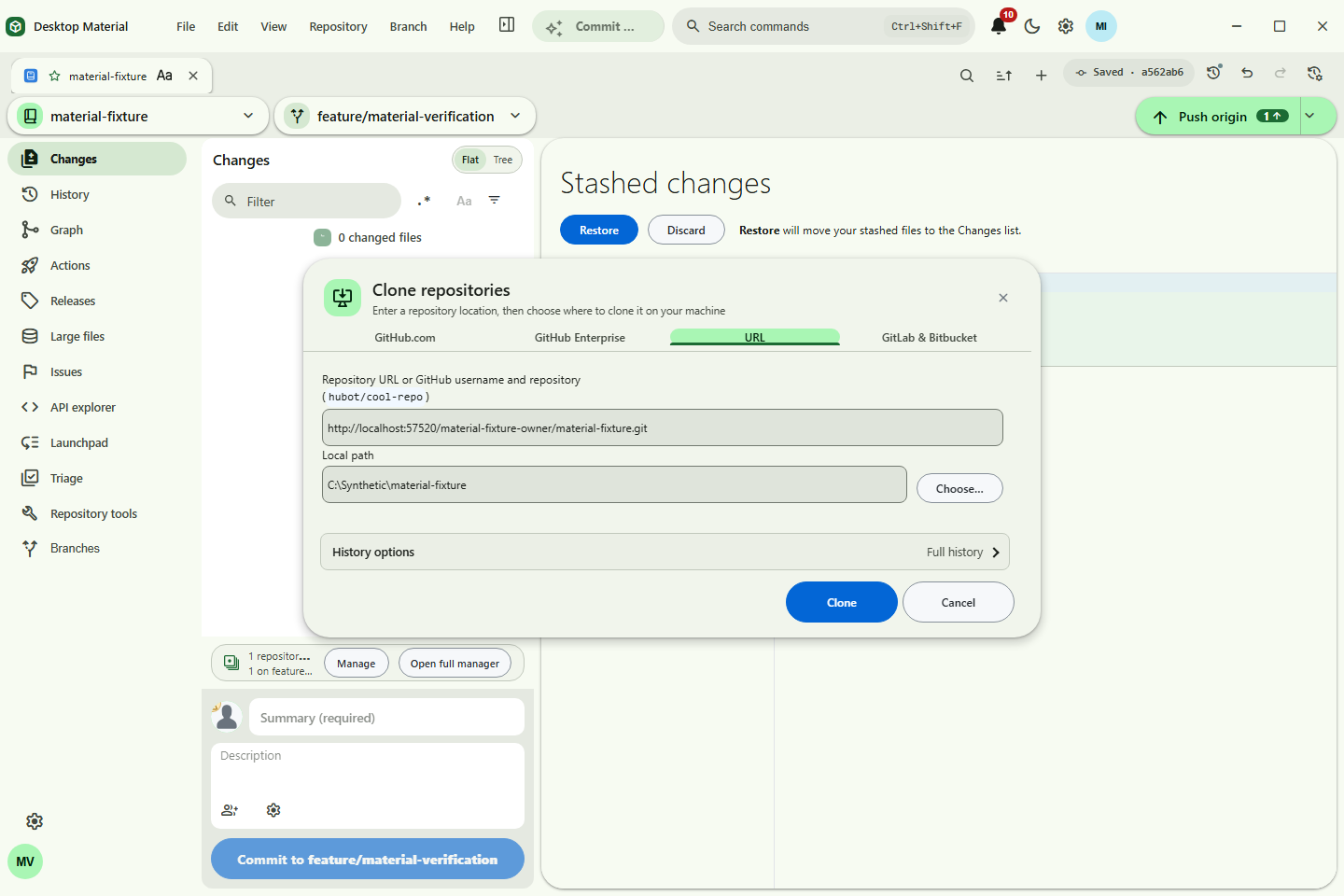Open Issues in the sidebar
This screenshot has width=1344, height=896.
[x=97, y=371]
